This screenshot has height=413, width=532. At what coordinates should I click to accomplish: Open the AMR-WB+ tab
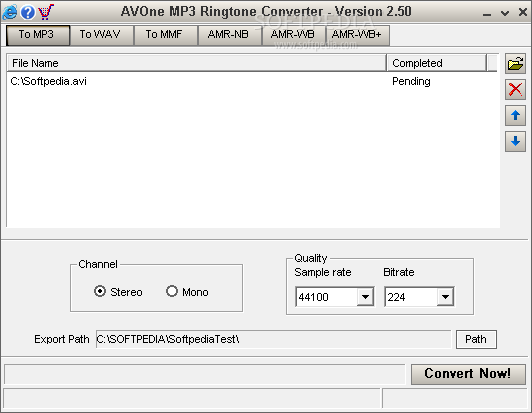(358, 35)
